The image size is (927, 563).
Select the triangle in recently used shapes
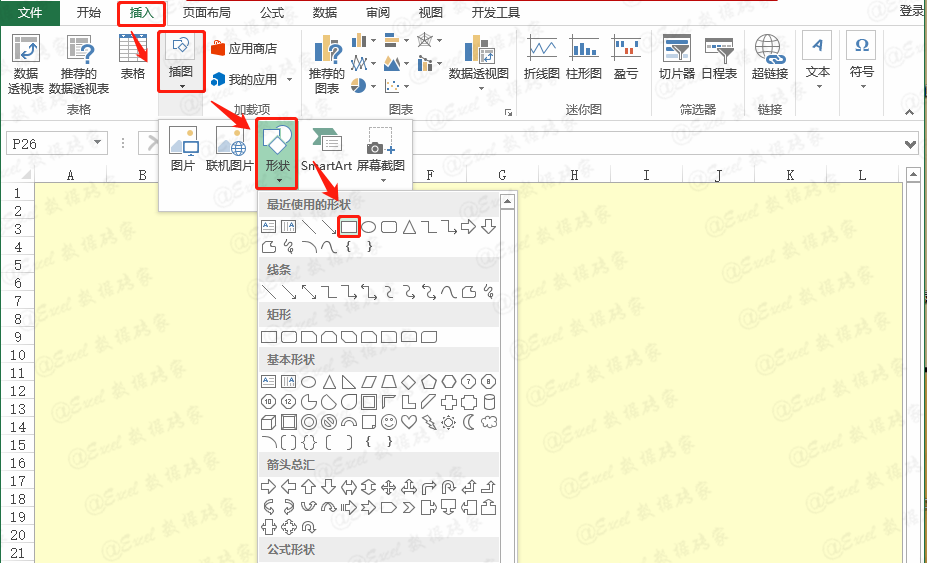(x=409, y=227)
